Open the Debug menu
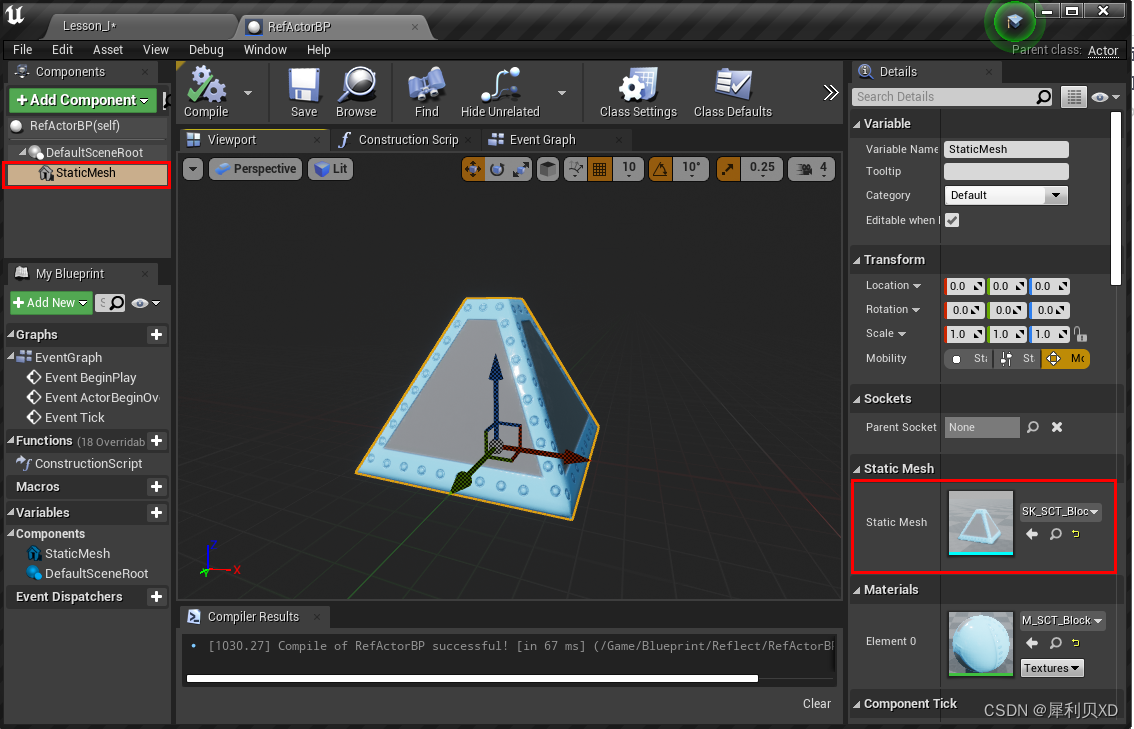 [206, 49]
